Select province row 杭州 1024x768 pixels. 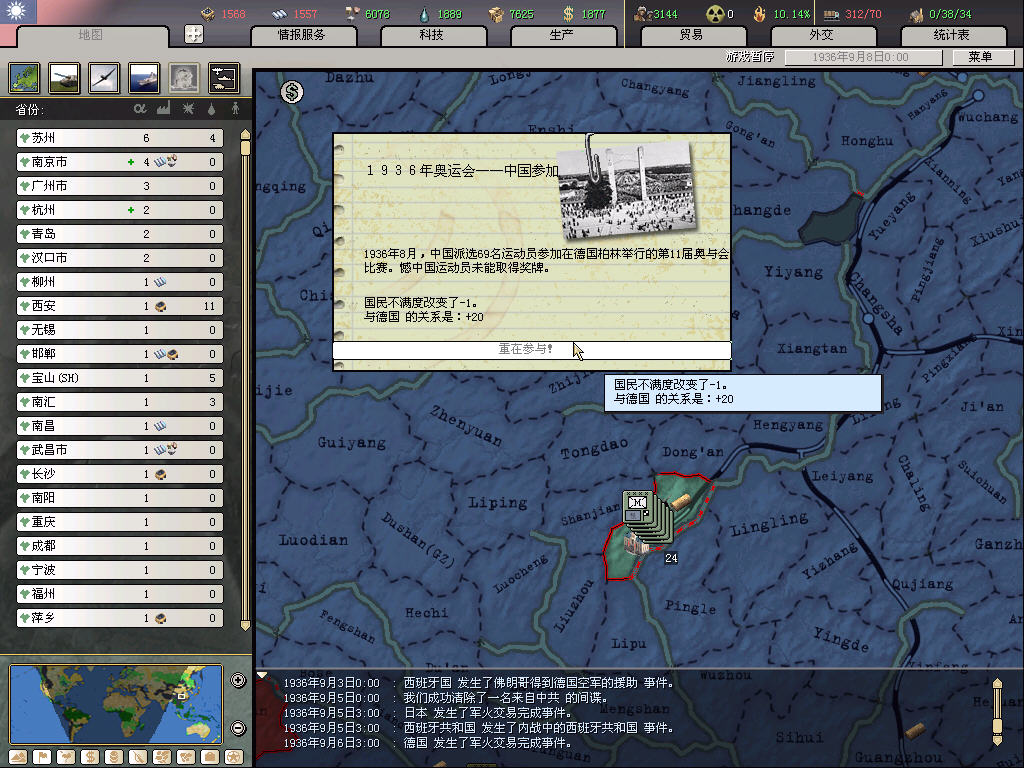pyautogui.click(x=120, y=210)
